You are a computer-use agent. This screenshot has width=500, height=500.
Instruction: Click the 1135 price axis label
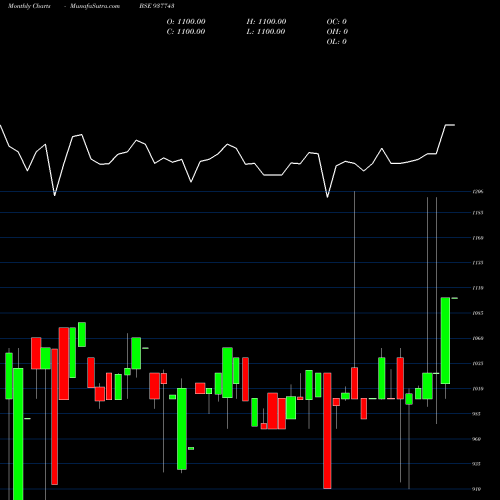pyautogui.click(x=478, y=263)
